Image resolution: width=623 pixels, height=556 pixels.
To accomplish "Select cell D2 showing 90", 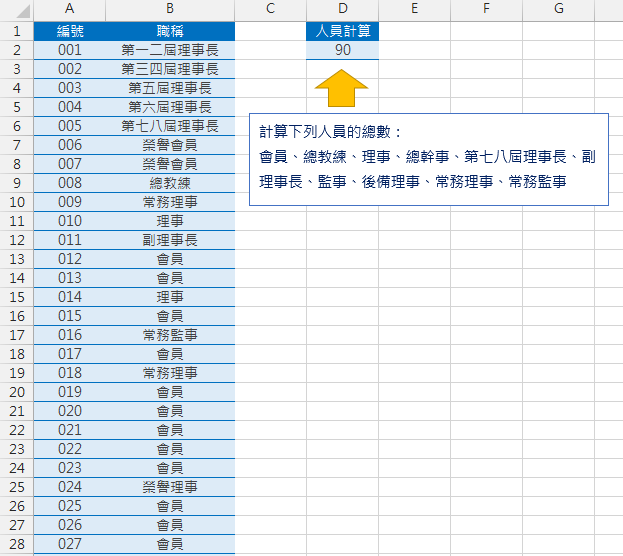I will pos(342,50).
